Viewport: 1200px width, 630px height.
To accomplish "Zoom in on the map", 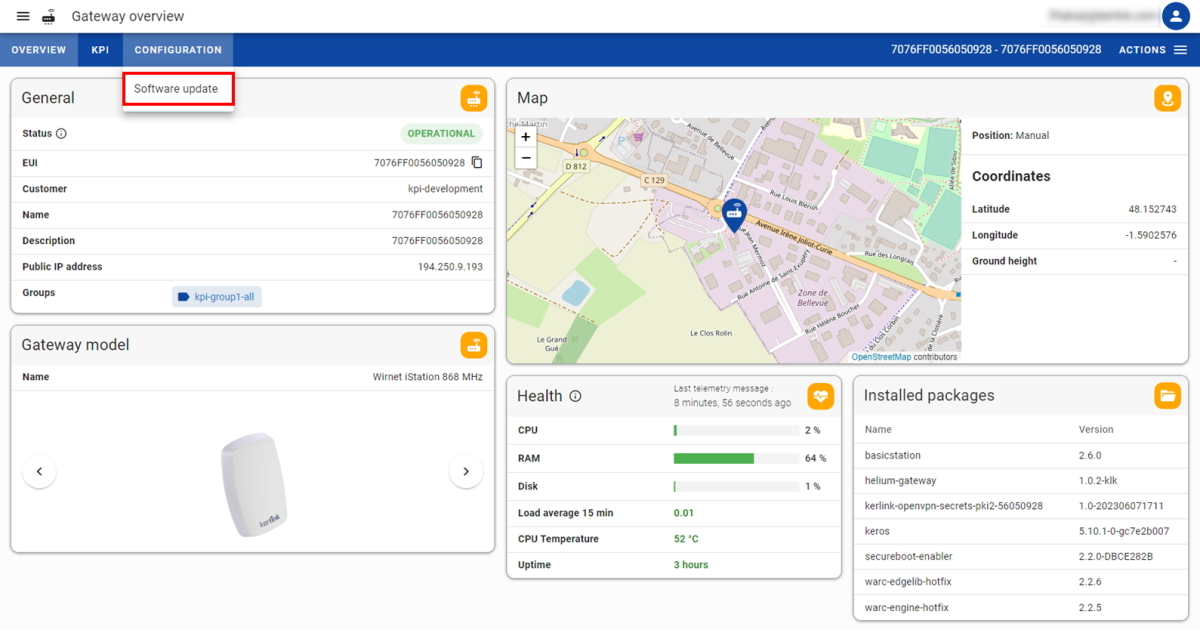I will pos(526,137).
